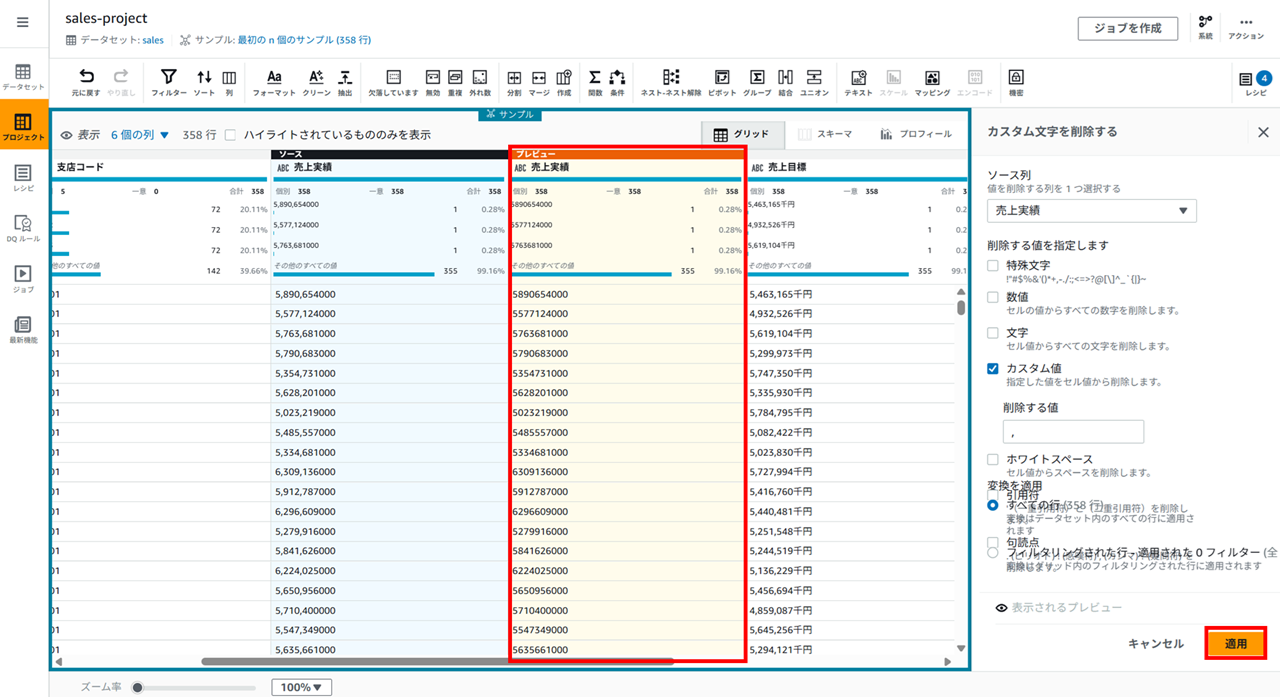Check the 特殊文字 checkbox
Screen dimensions: 1280x697
click(992, 266)
